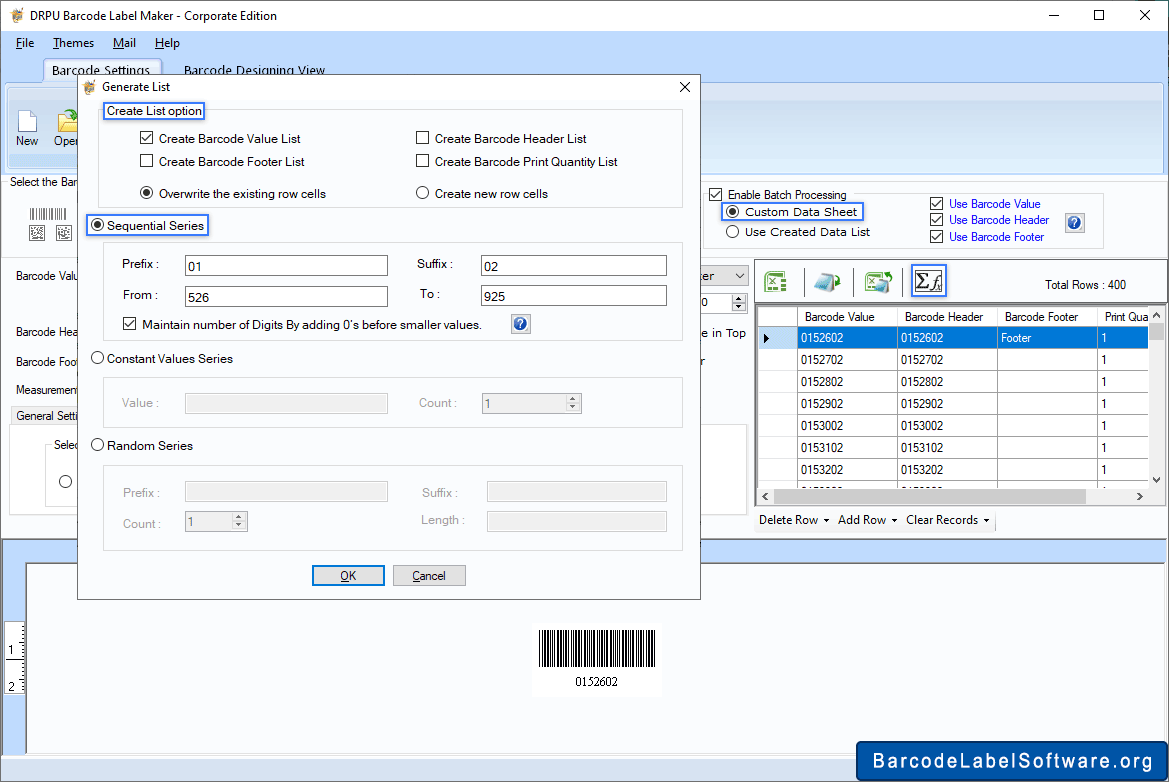Choose Constant Values Series option
The width and height of the screenshot is (1169, 782).
pos(98,359)
